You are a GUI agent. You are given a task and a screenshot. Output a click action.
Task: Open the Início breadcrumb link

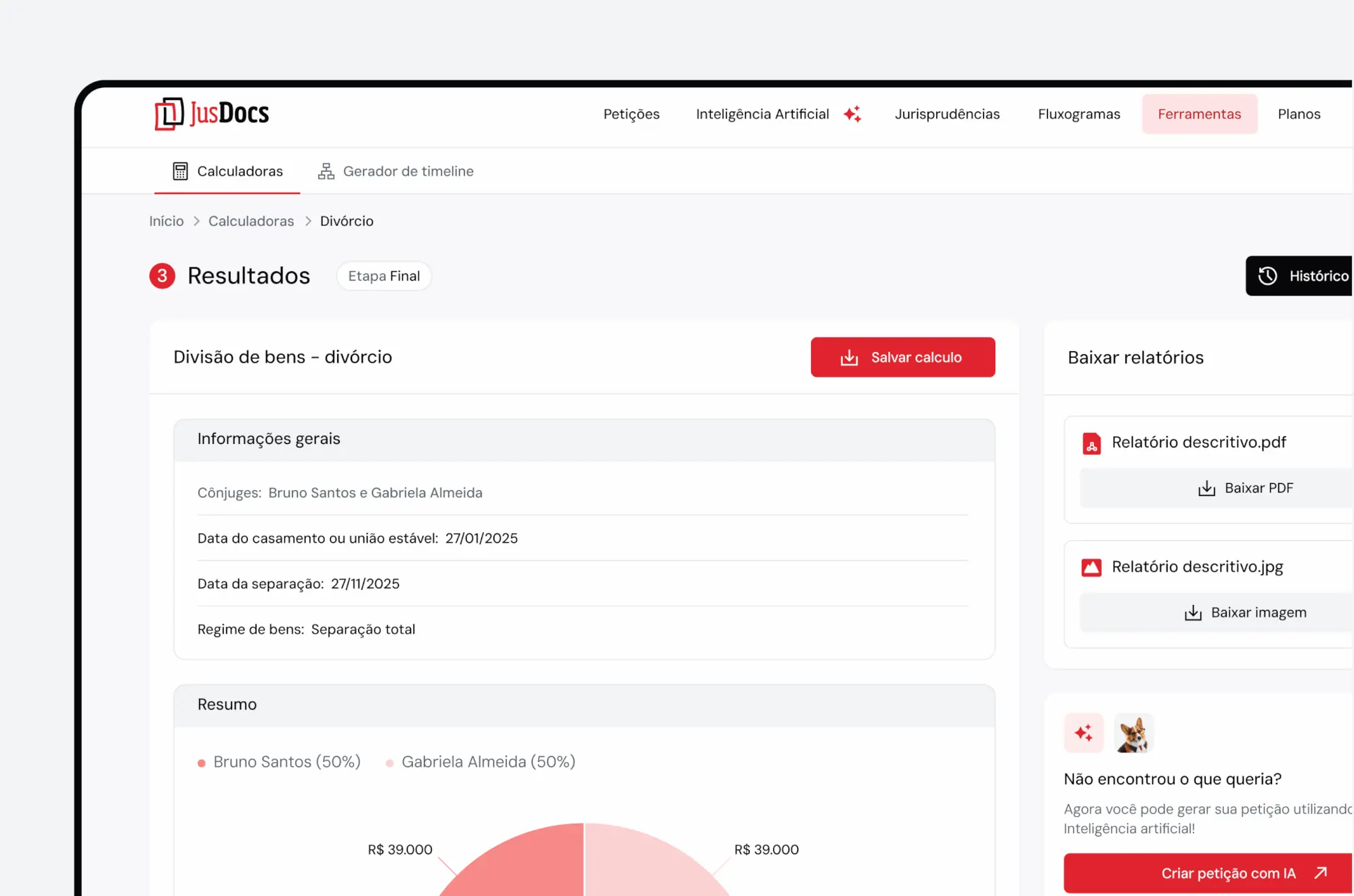click(x=166, y=221)
